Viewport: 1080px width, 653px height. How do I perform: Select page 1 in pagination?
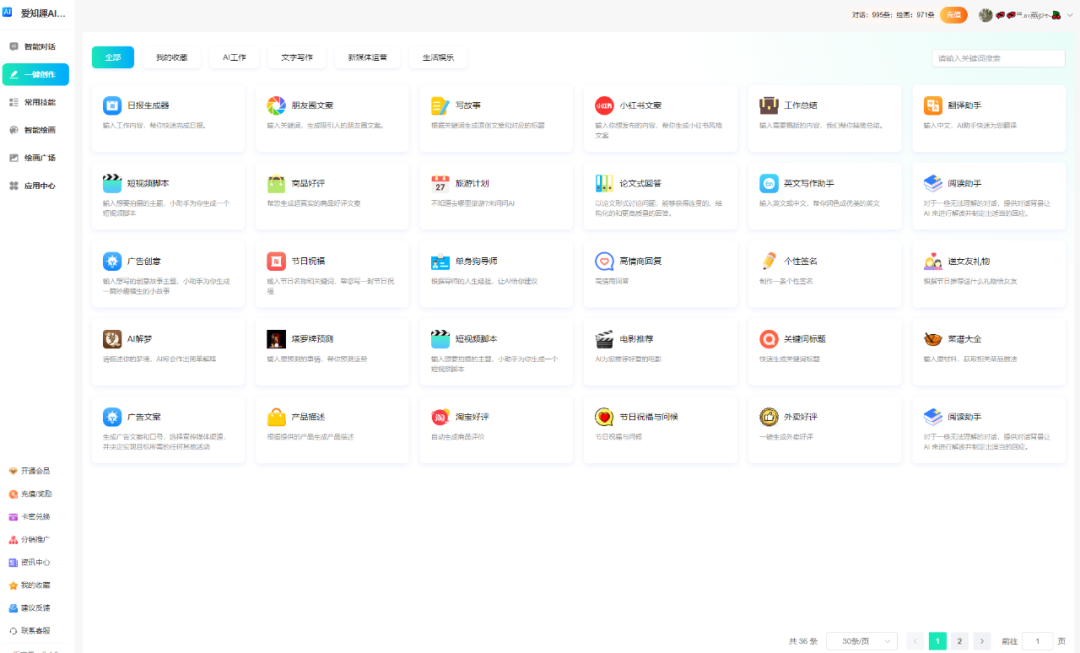[x=937, y=641]
